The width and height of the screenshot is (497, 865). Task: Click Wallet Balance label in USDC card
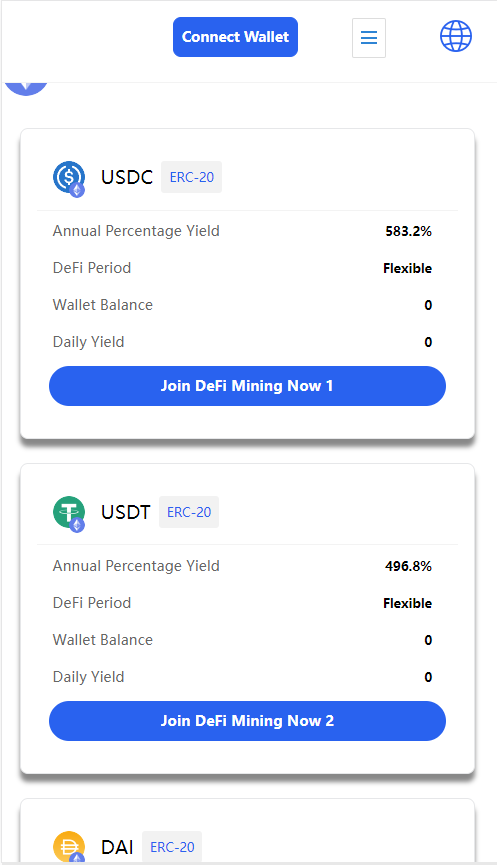pos(103,305)
